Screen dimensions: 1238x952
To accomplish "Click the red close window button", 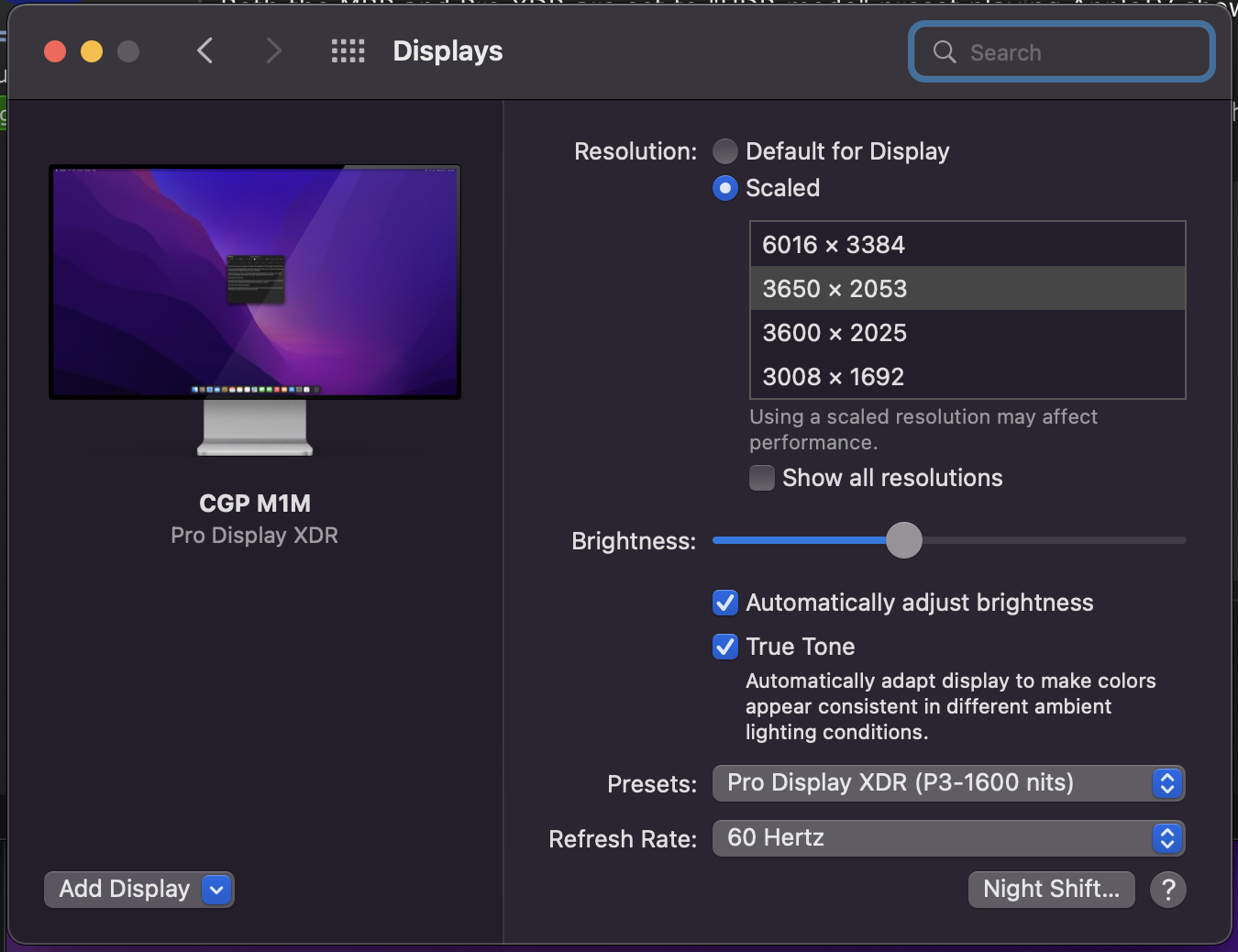I will (55, 51).
